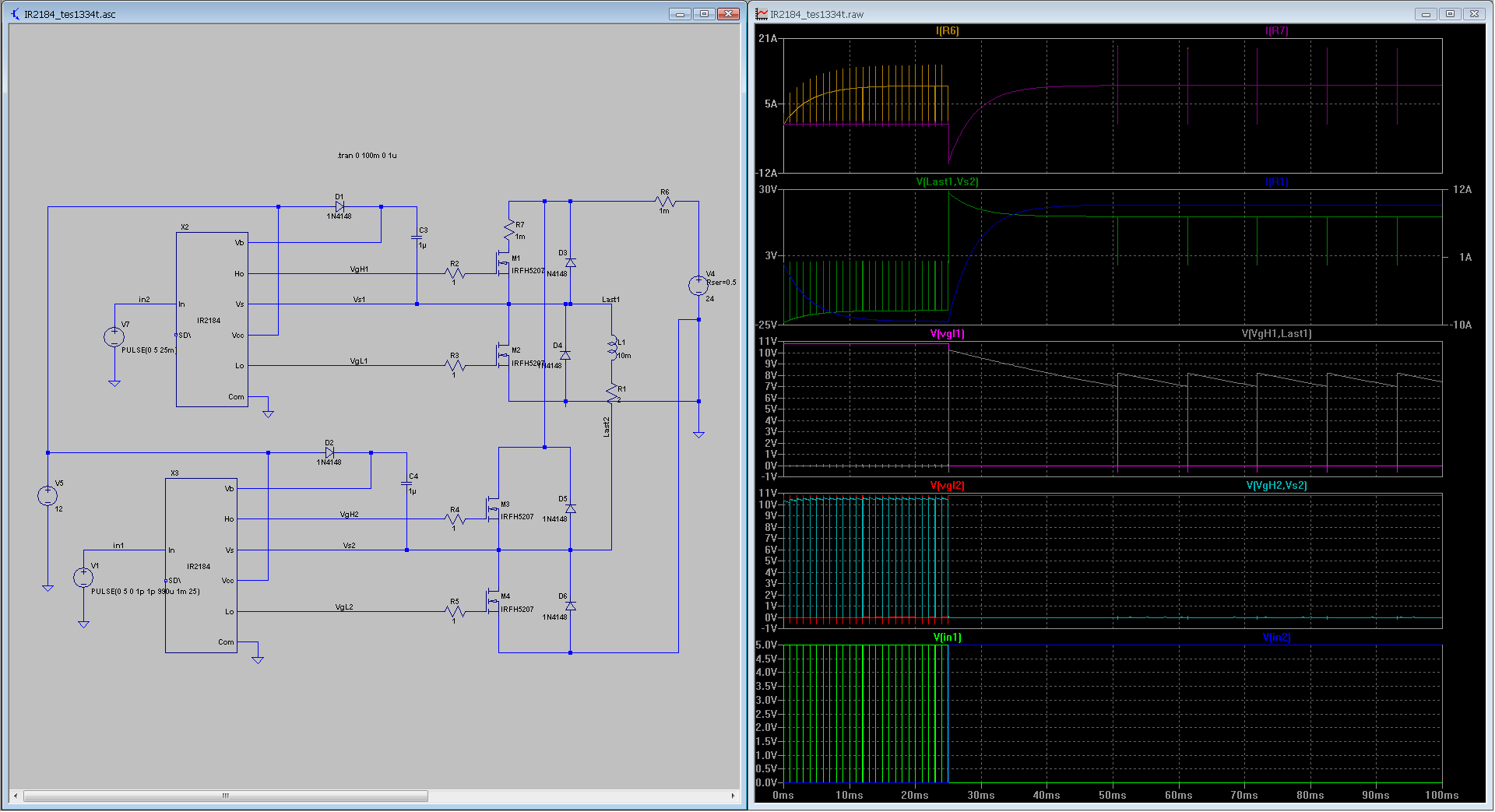Viewport: 1495px width, 812px height.
Task: Click the R2 gate resistor symbol
Action: [455, 273]
